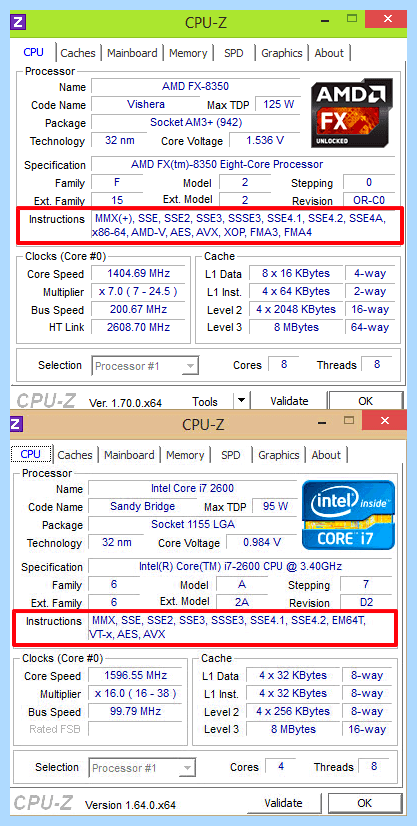Click the 200.67 MHz bus speed value
The height and width of the screenshot is (826, 417).
pos(138,309)
